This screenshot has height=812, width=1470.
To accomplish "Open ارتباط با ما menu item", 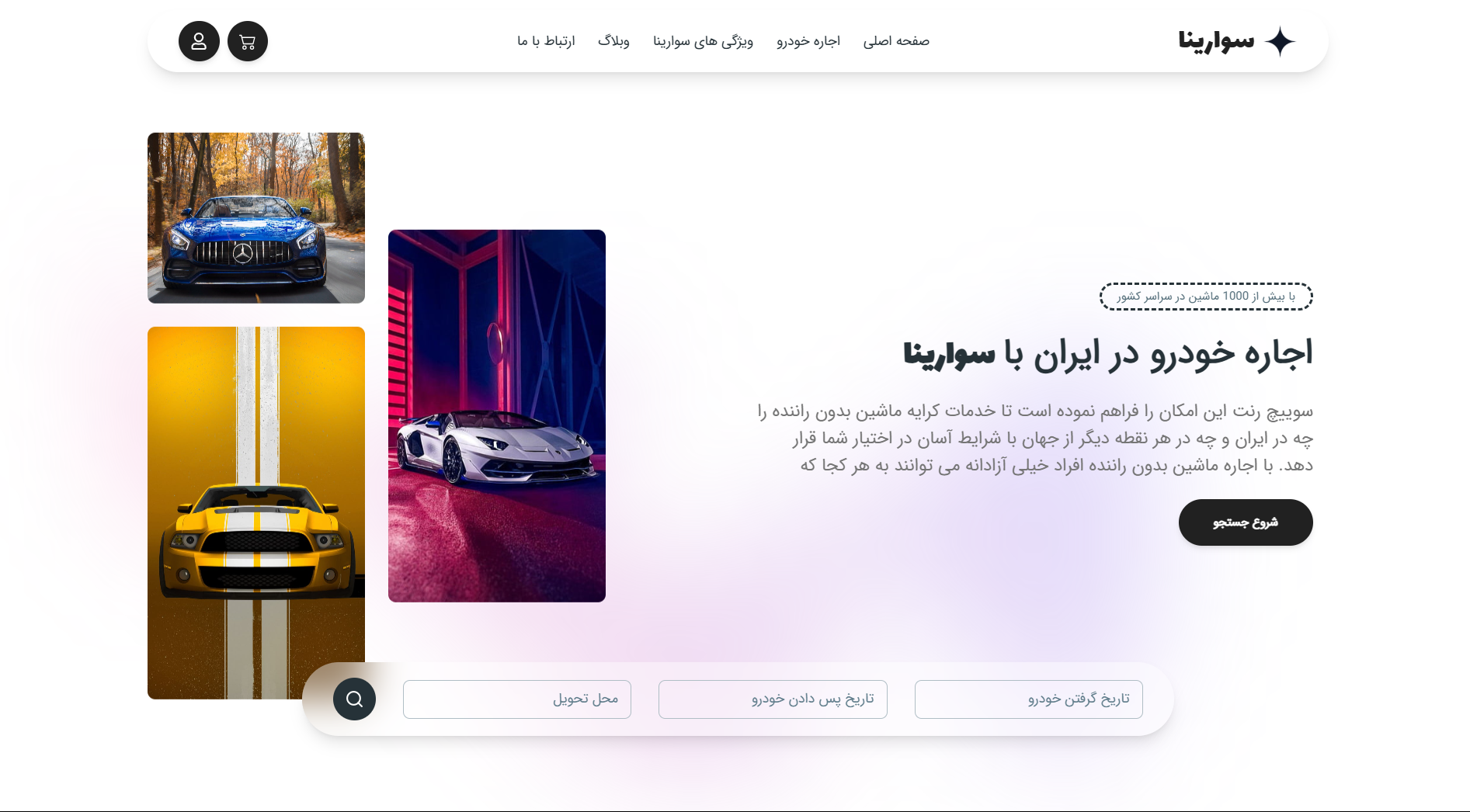I will 546,41.
